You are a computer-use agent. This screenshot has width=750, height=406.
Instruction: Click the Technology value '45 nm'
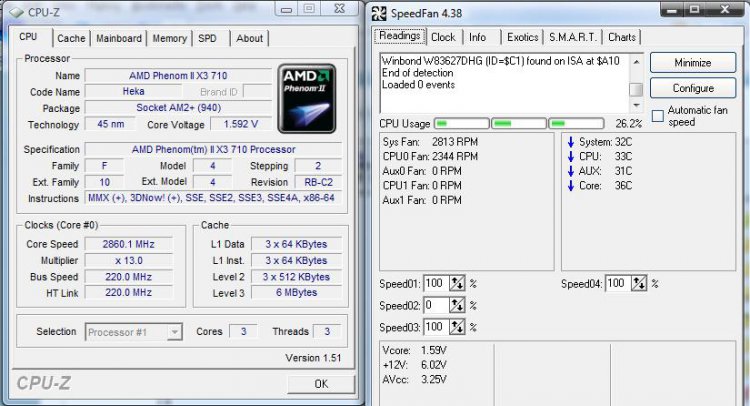click(x=110, y=124)
